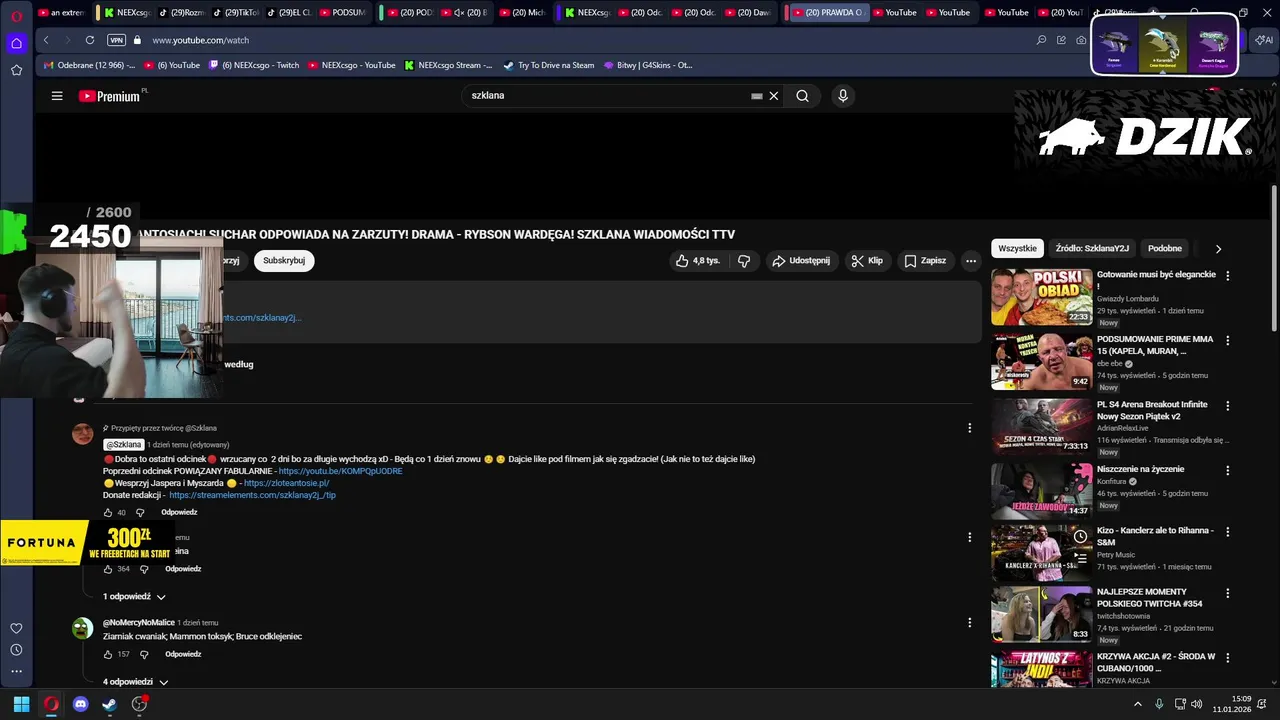This screenshot has width=1280, height=720.
Task: Reply to the pinned Szklana comment
Action: (x=179, y=512)
